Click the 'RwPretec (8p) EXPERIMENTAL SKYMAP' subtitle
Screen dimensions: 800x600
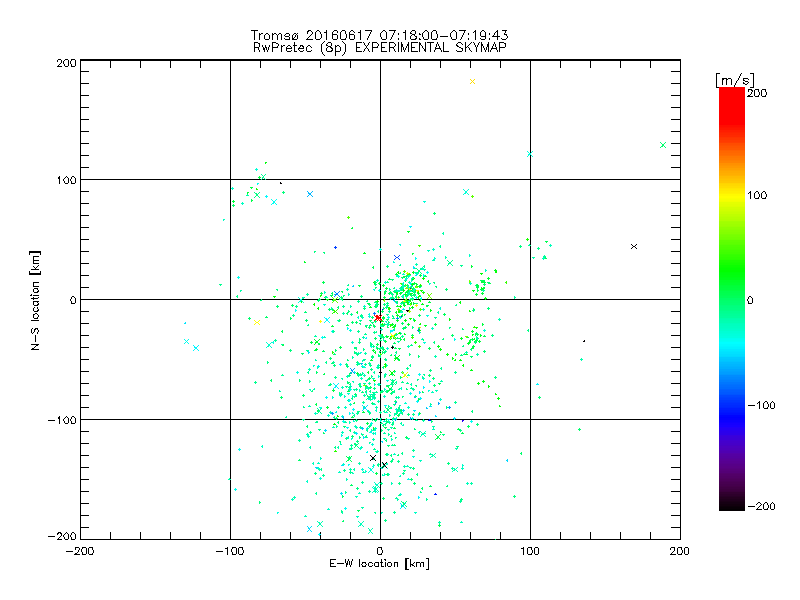(x=379, y=48)
